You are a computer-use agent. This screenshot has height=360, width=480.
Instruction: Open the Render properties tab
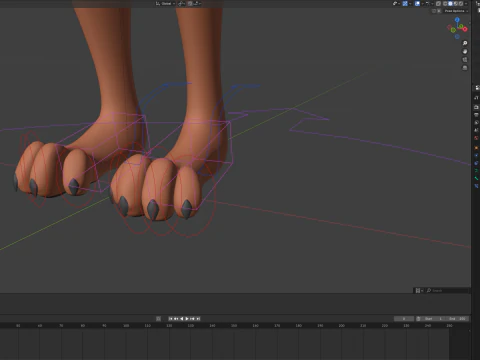pyautogui.click(x=477, y=107)
